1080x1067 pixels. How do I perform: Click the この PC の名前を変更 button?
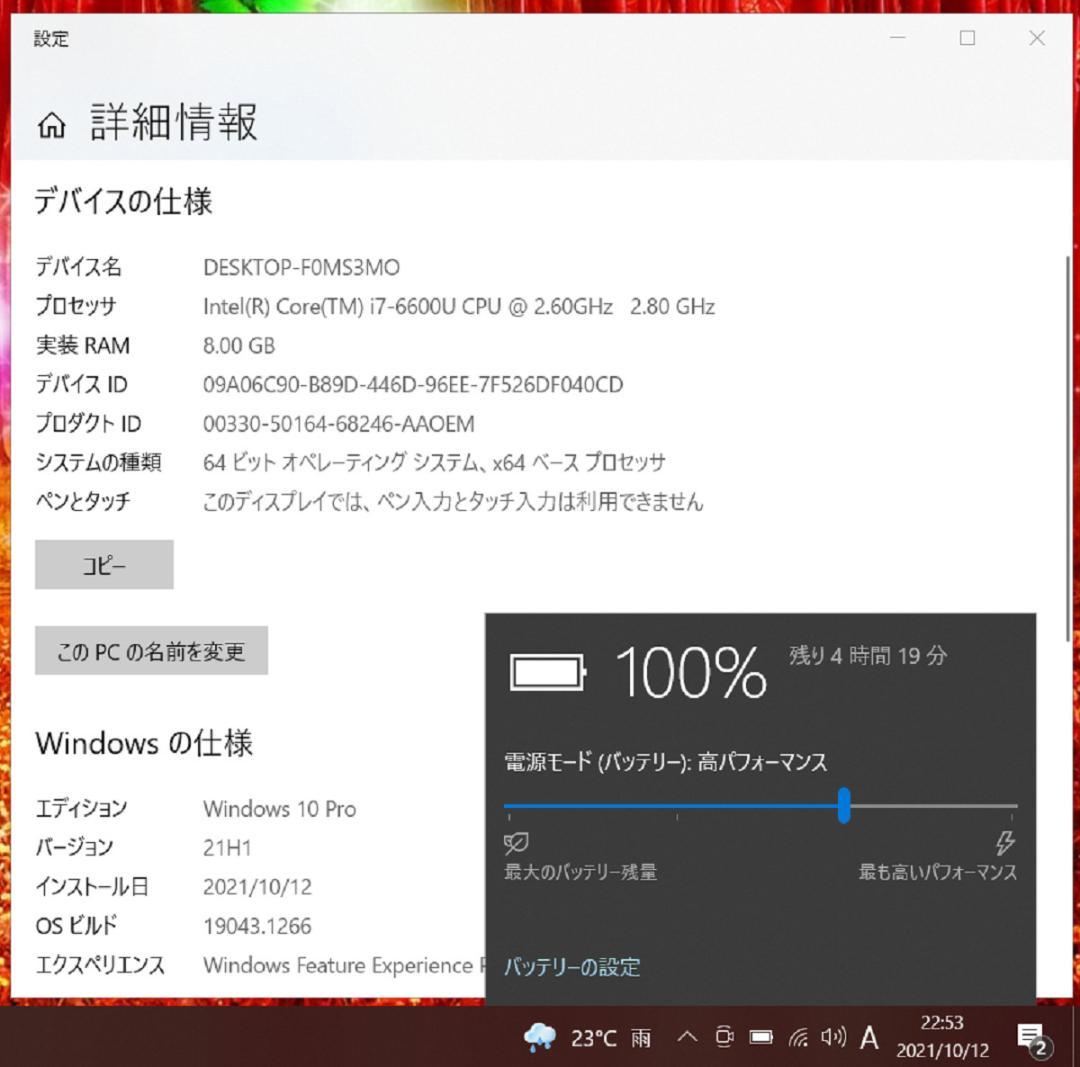[151, 650]
